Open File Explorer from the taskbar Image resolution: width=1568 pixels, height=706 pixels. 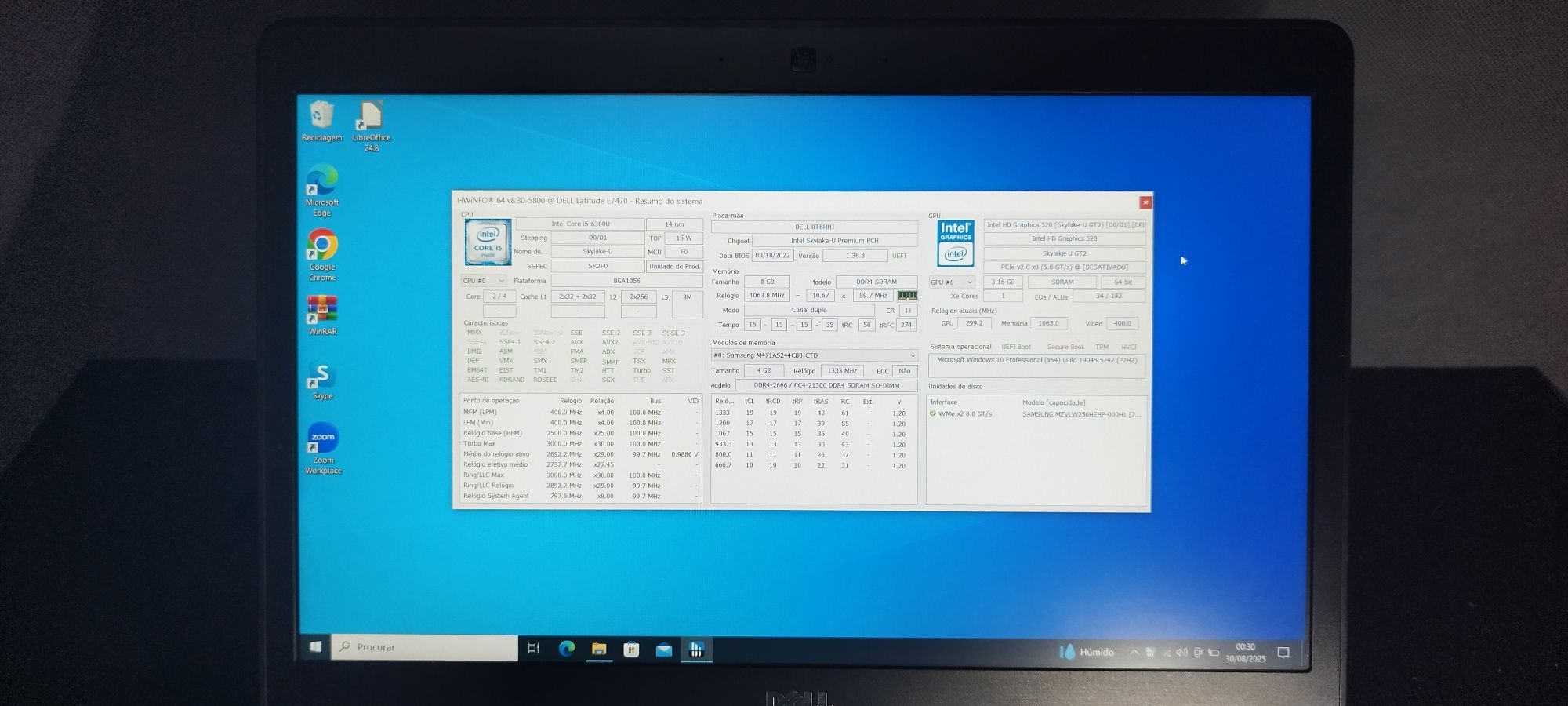tap(599, 649)
